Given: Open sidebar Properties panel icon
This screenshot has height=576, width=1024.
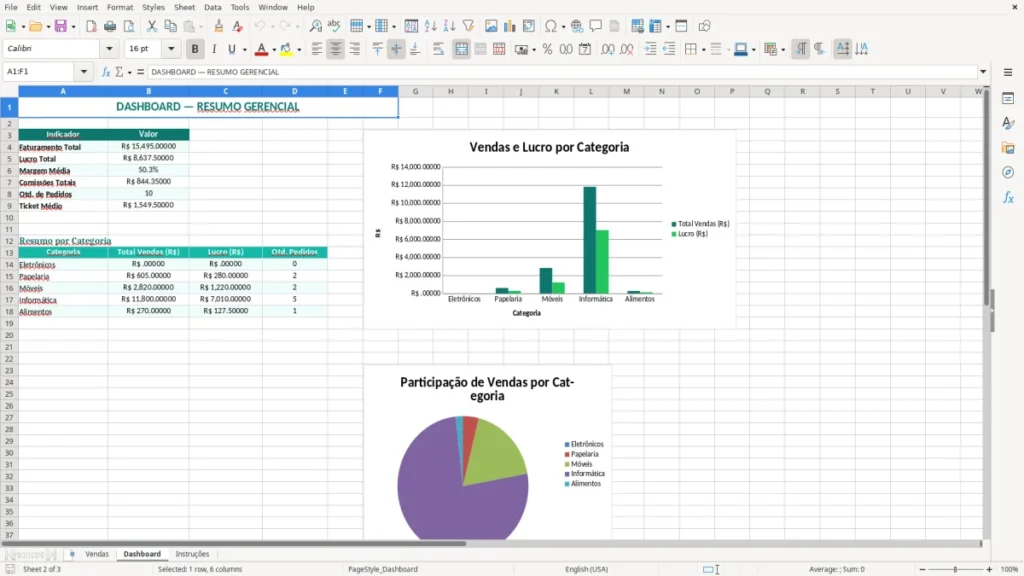Looking at the screenshot, I should (1008, 98).
